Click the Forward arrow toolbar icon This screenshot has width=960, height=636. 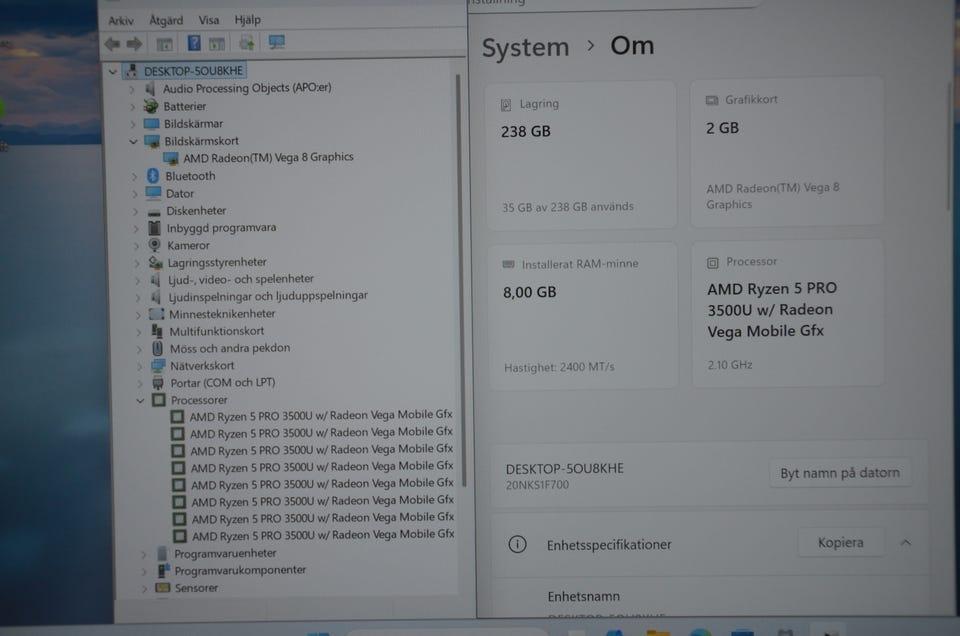point(134,44)
